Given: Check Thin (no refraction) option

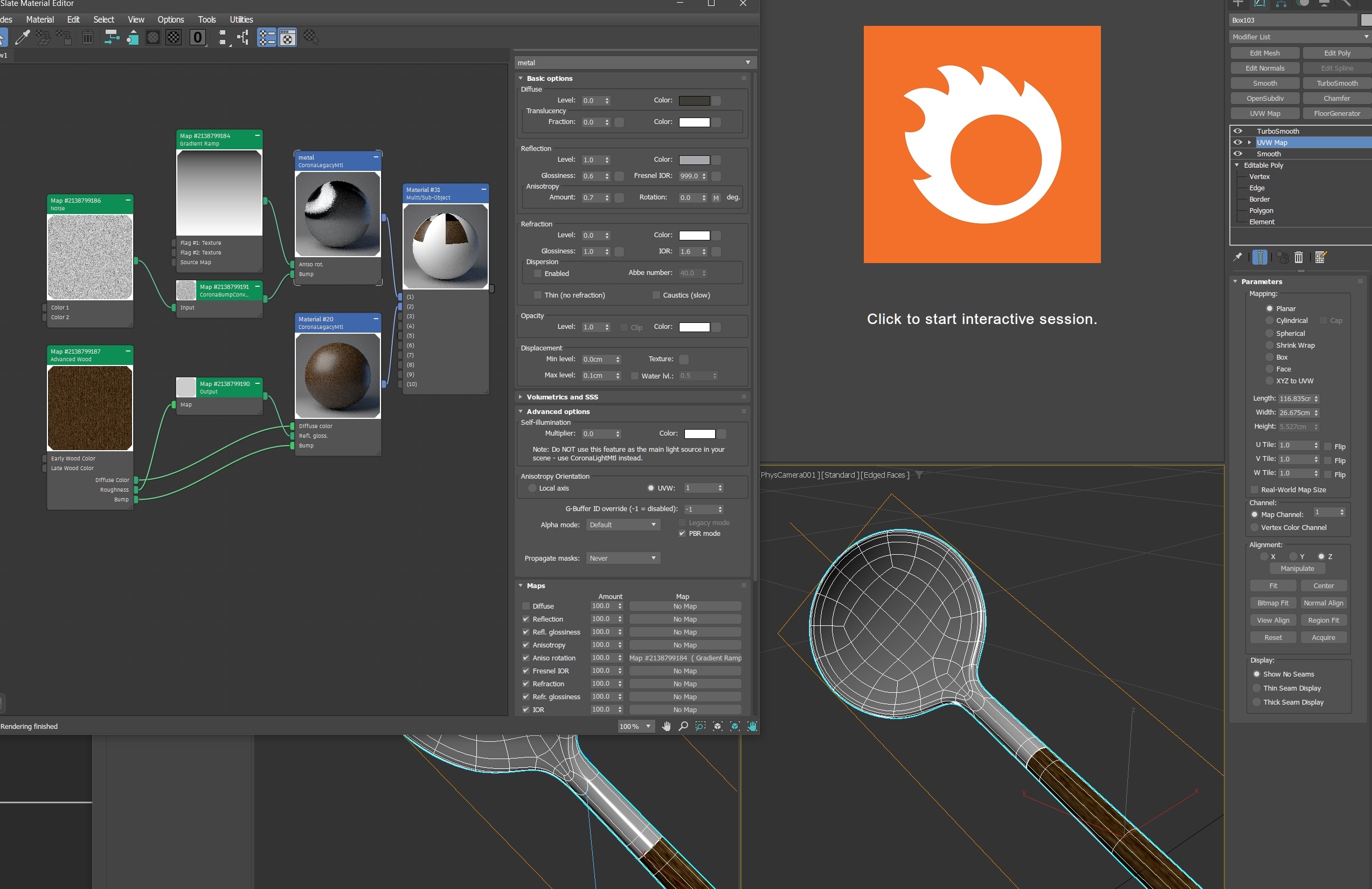Looking at the screenshot, I should click(x=538, y=295).
